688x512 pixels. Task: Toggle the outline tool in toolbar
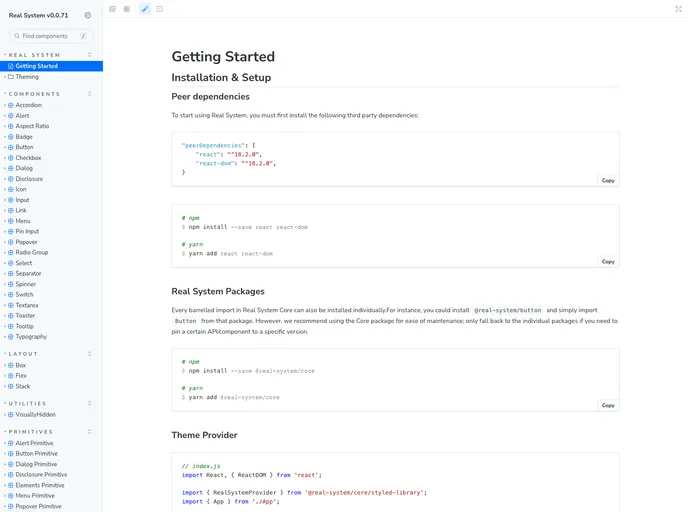point(160,9)
